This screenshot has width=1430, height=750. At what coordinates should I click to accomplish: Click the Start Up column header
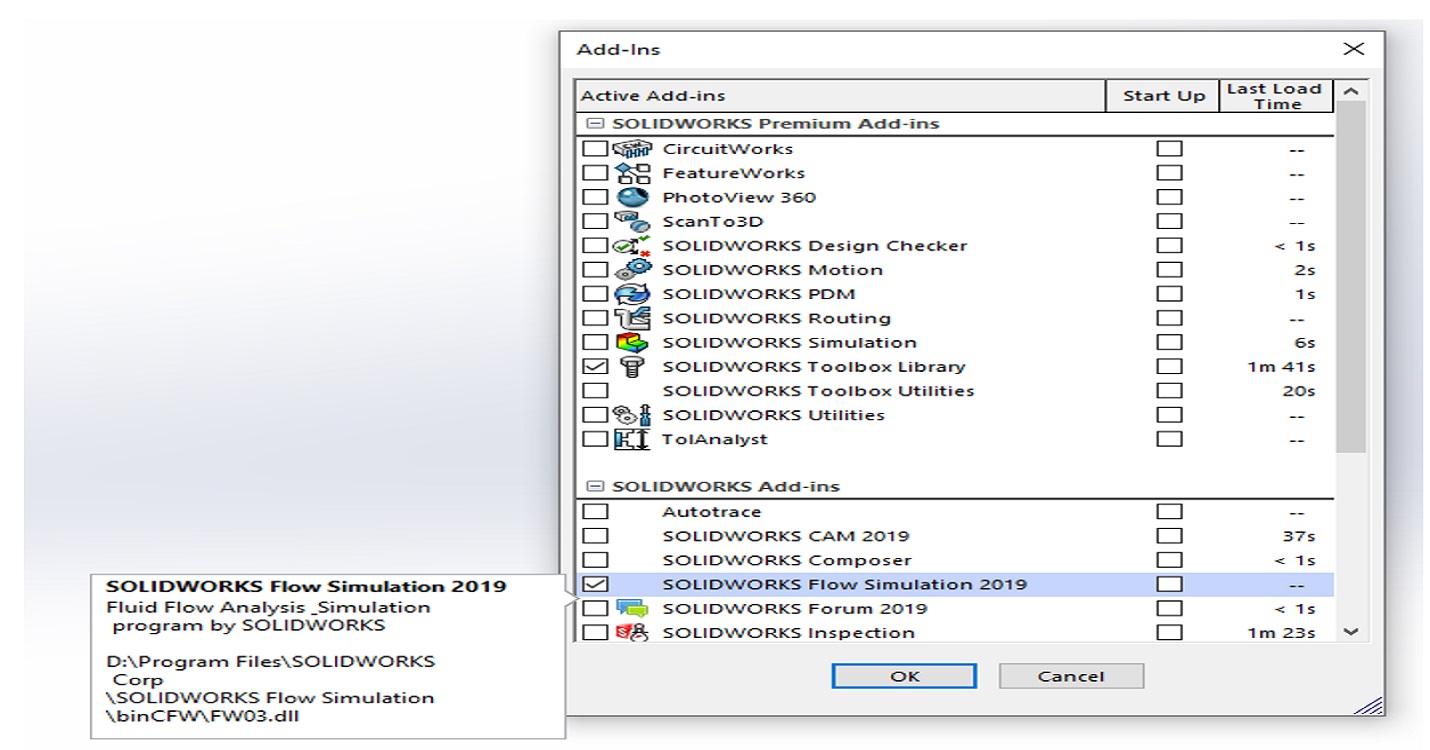point(1163,96)
